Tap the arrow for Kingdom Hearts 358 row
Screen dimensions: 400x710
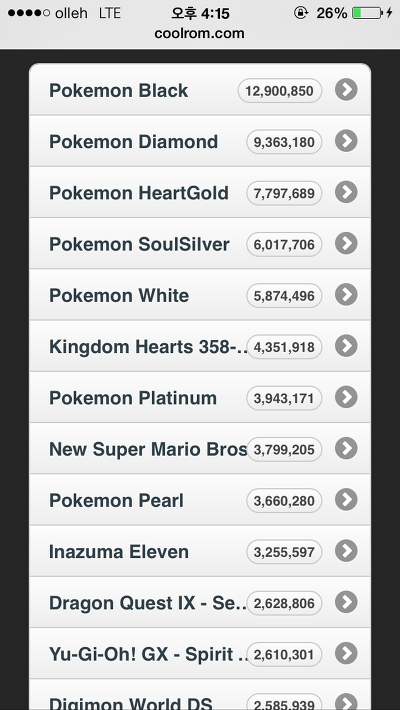point(347,346)
